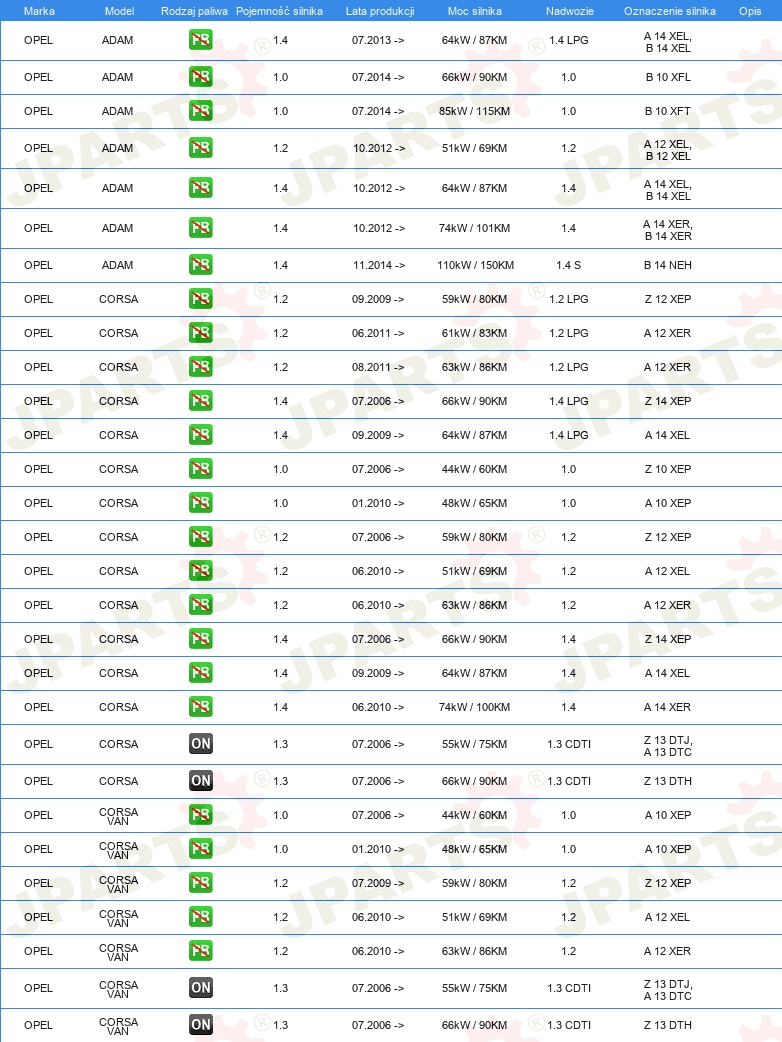Select the 1.3 CDTI cell in the CORSA VAN Z 13 DTH row
The width and height of the screenshot is (782, 1042).
(569, 1025)
